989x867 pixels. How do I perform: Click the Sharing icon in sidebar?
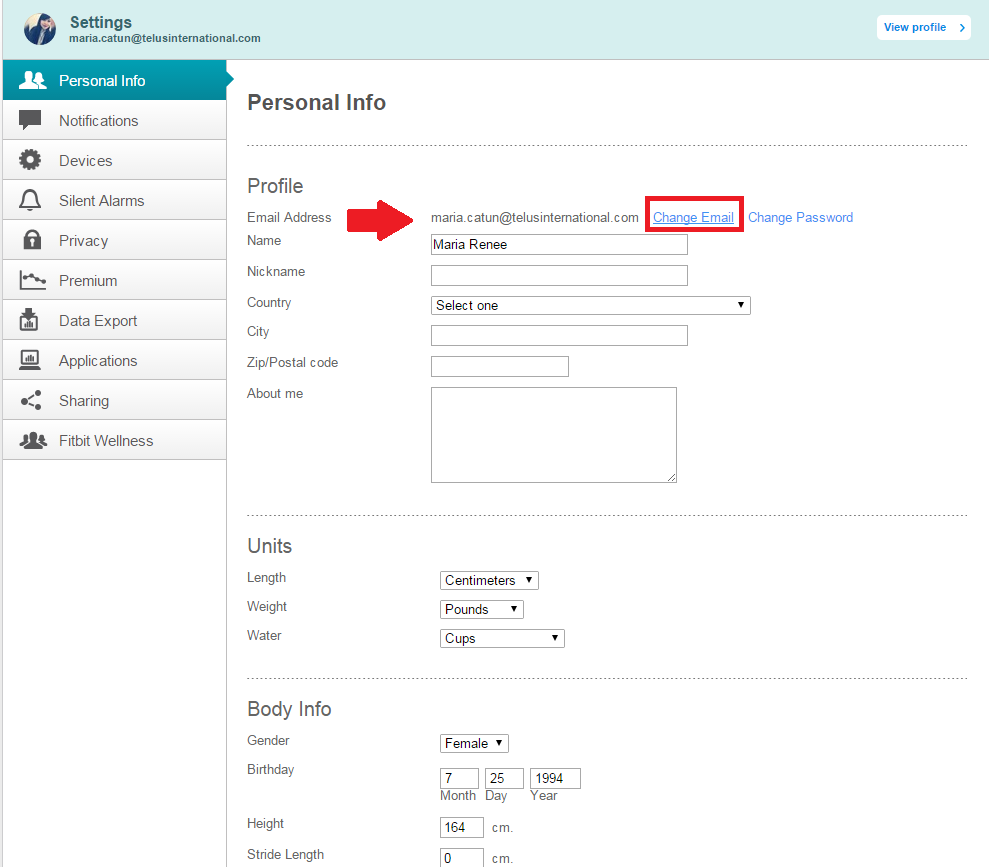pyautogui.click(x=31, y=400)
